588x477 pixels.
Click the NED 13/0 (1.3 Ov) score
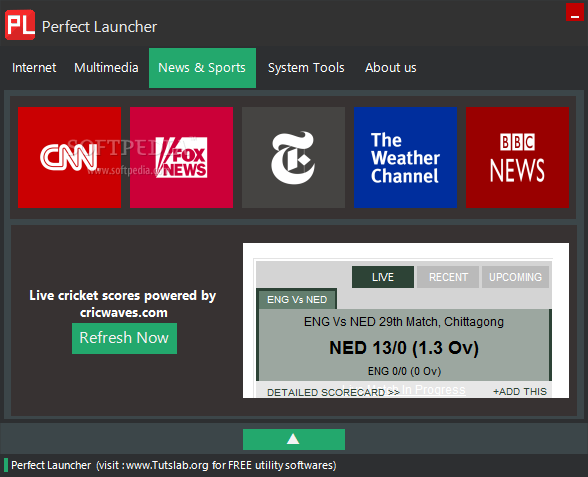404,348
